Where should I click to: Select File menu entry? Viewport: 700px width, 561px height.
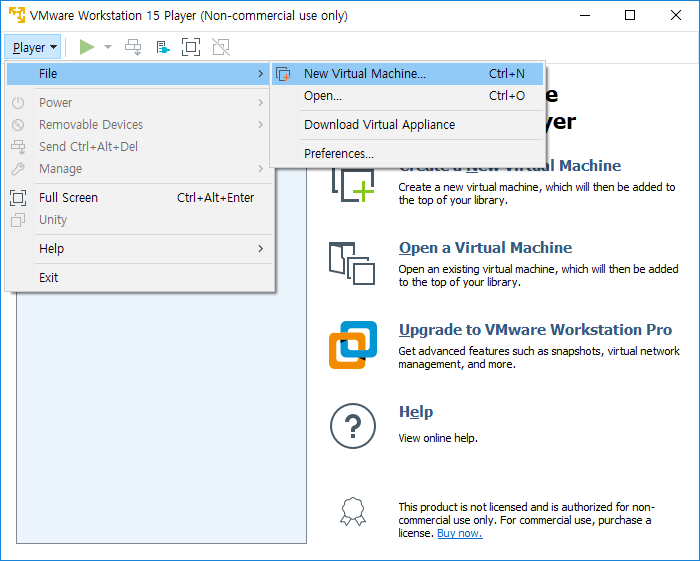point(140,74)
